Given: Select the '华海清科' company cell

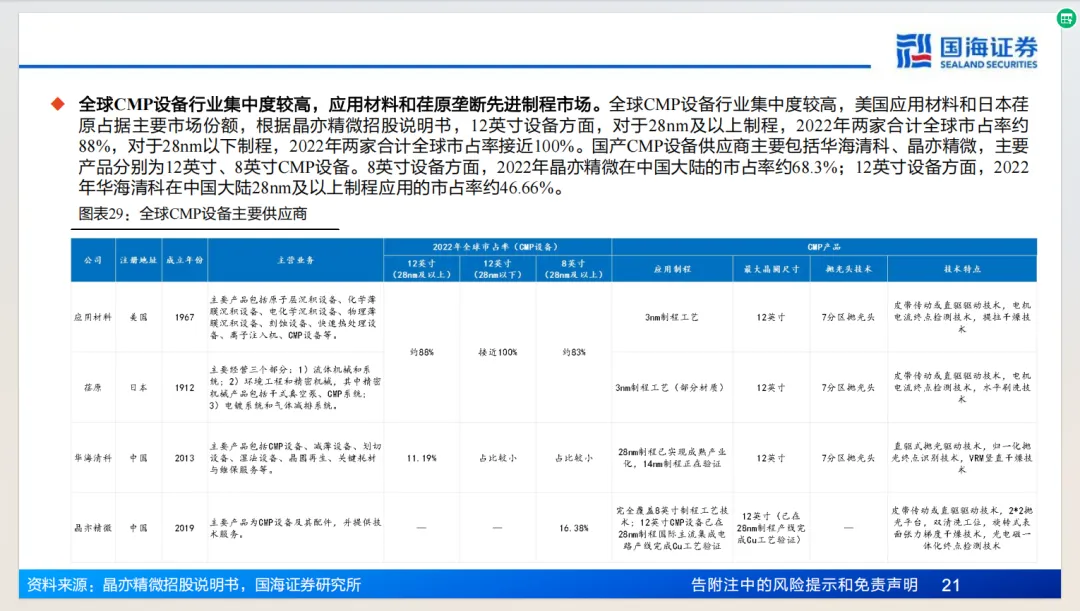Looking at the screenshot, I should 93,458.
